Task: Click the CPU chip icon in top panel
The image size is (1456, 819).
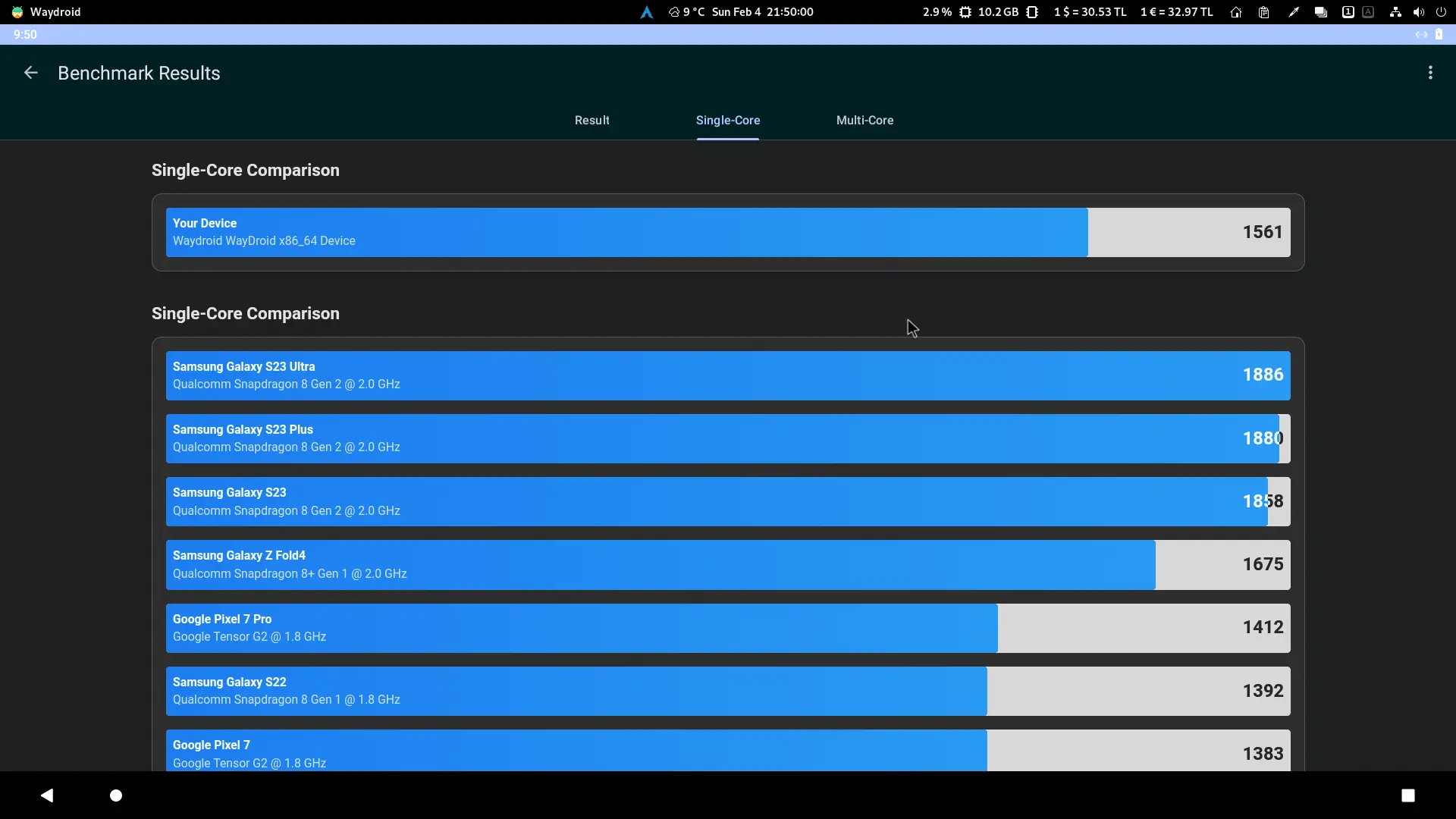Action: point(965,12)
